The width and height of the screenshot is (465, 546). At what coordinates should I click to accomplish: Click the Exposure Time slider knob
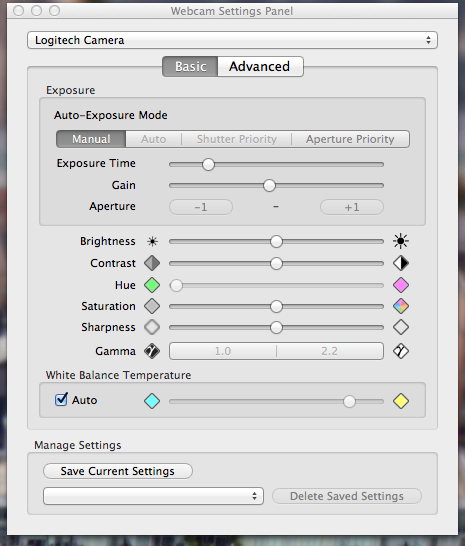208,164
